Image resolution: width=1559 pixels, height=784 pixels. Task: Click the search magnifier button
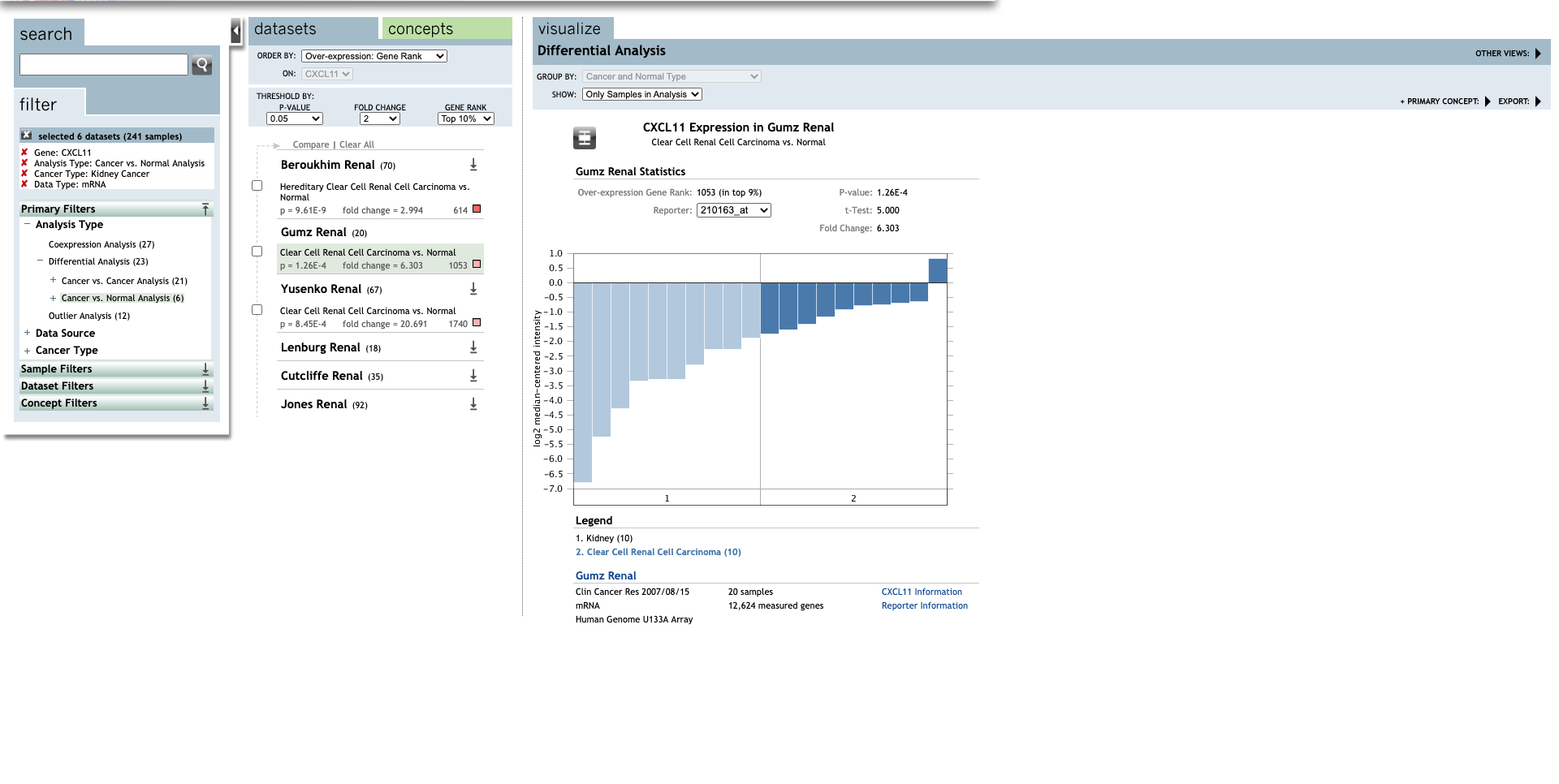click(202, 65)
